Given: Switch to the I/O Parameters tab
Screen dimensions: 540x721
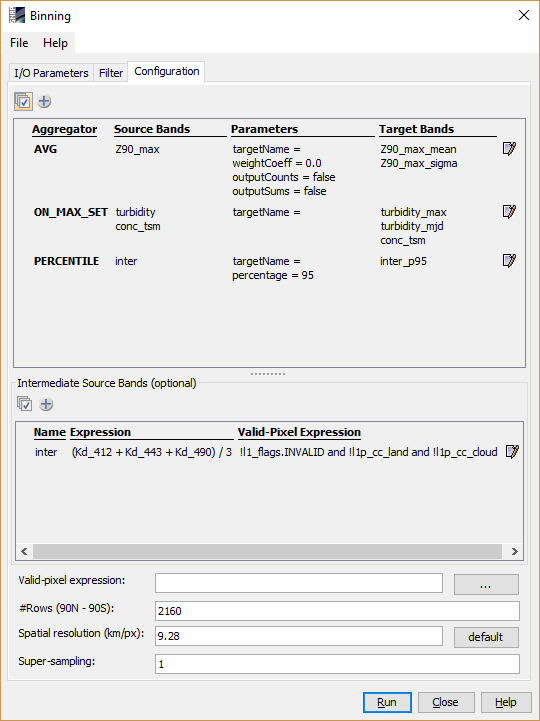Looking at the screenshot, I should (x=51, y=73).
